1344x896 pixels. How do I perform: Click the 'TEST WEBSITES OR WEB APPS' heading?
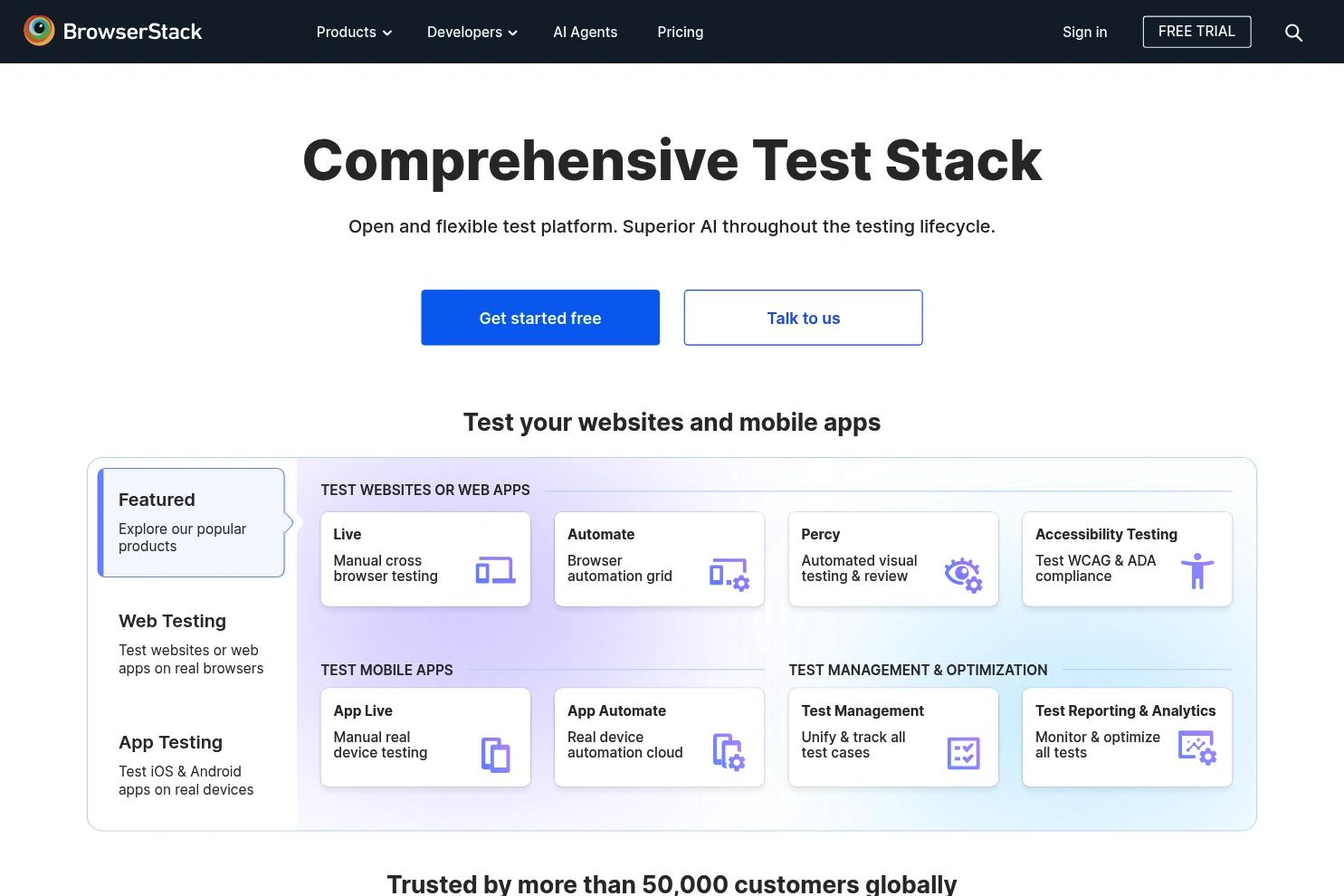point(425,490)
